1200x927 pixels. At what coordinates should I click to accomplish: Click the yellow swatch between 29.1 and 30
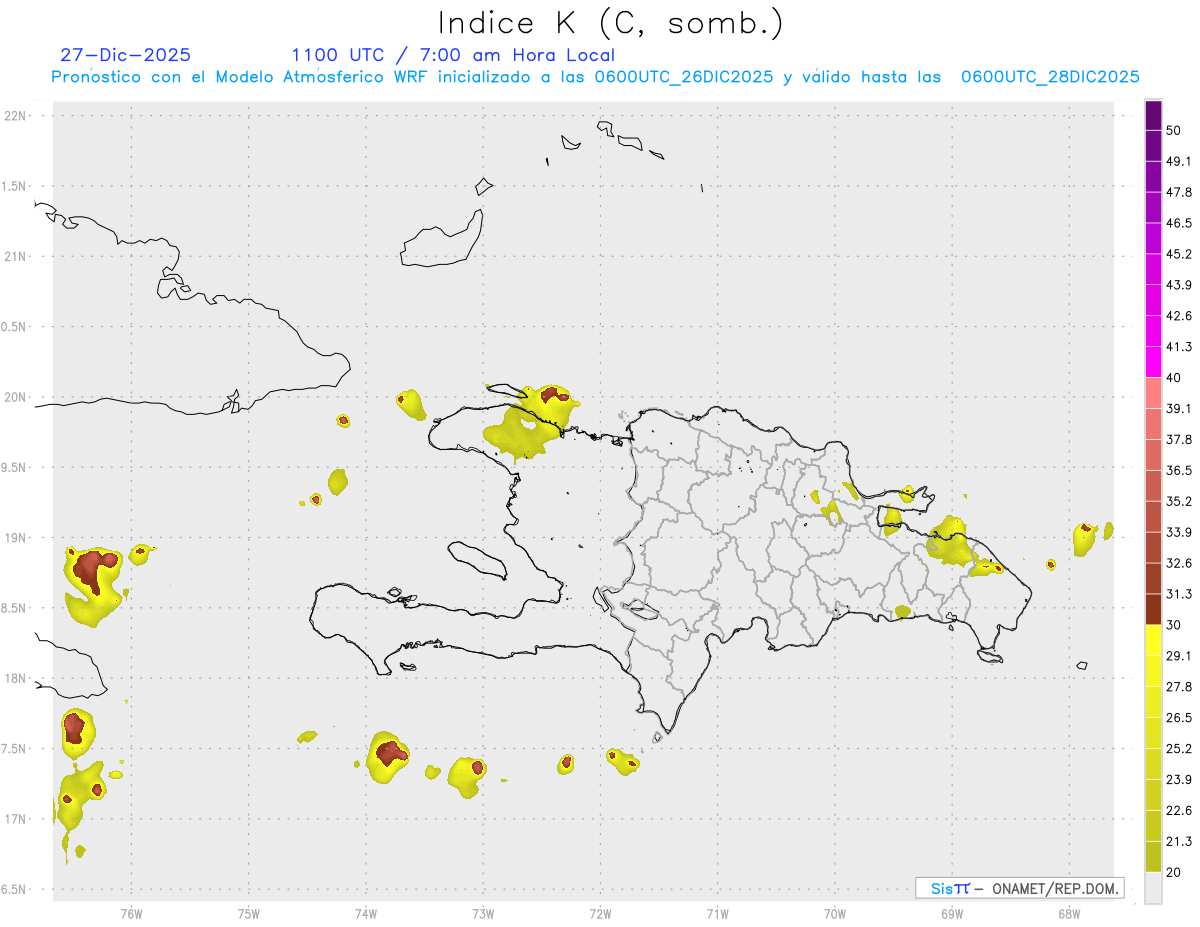pos(1154,640)
